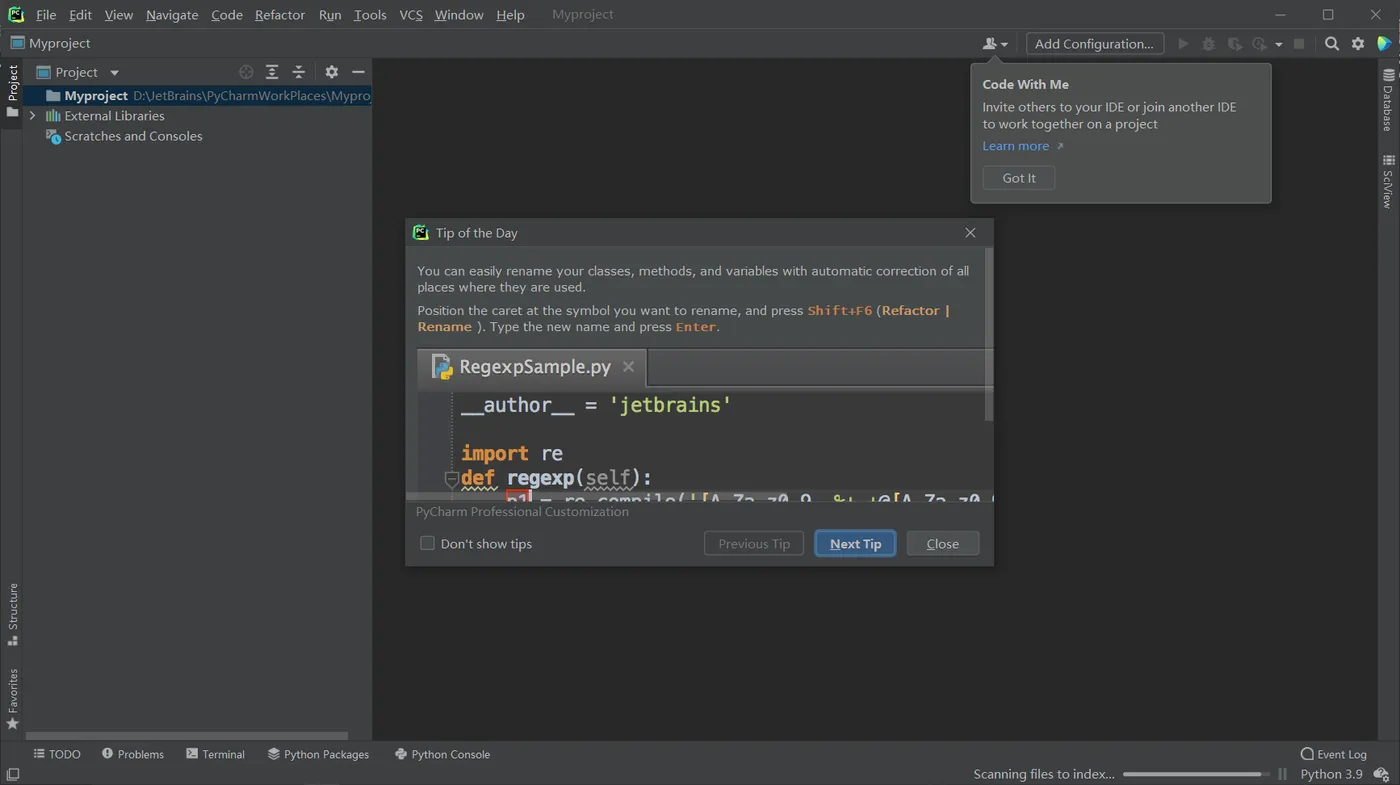Open the SciView tool window stripe
The image size is (1400, 785).
pos(1388,182)
